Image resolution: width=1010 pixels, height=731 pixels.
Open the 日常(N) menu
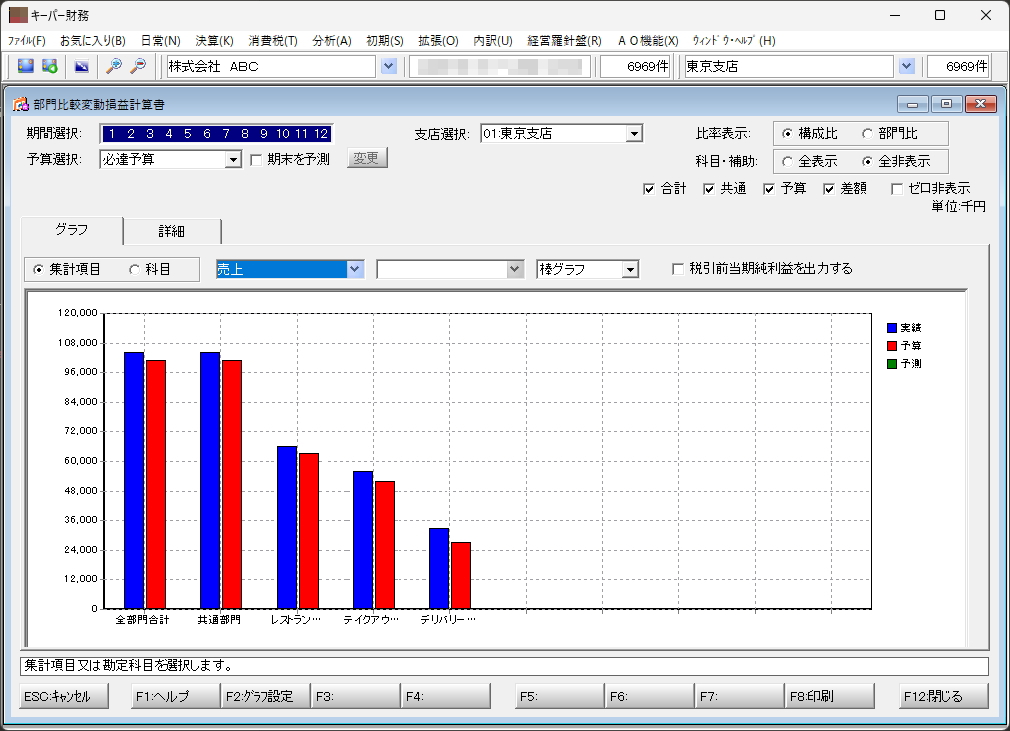point(160,41)
